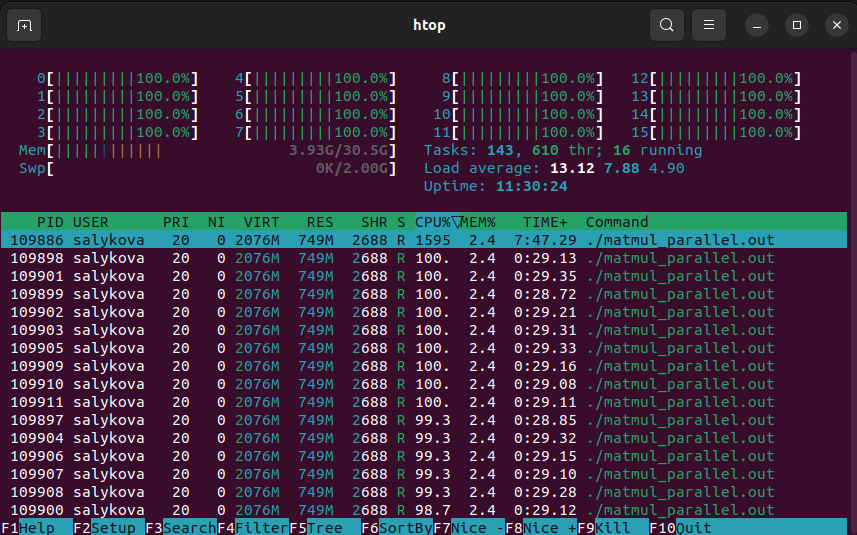Open the hamburger menu in title bar

coord(708,25)
